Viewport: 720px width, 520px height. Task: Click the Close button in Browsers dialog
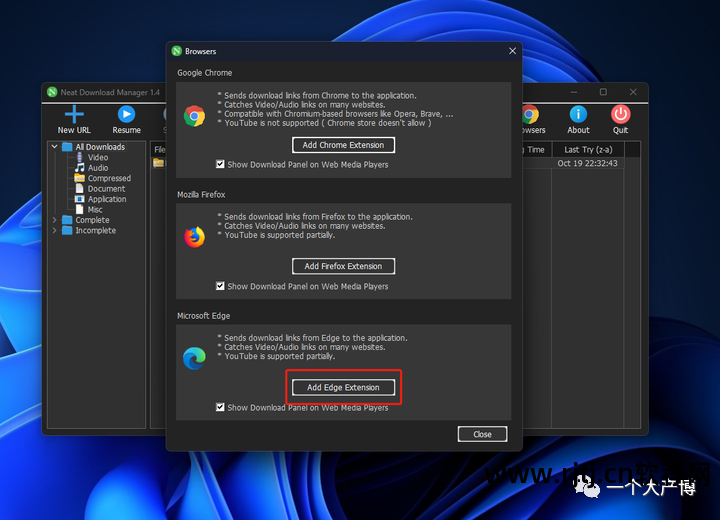483,435
